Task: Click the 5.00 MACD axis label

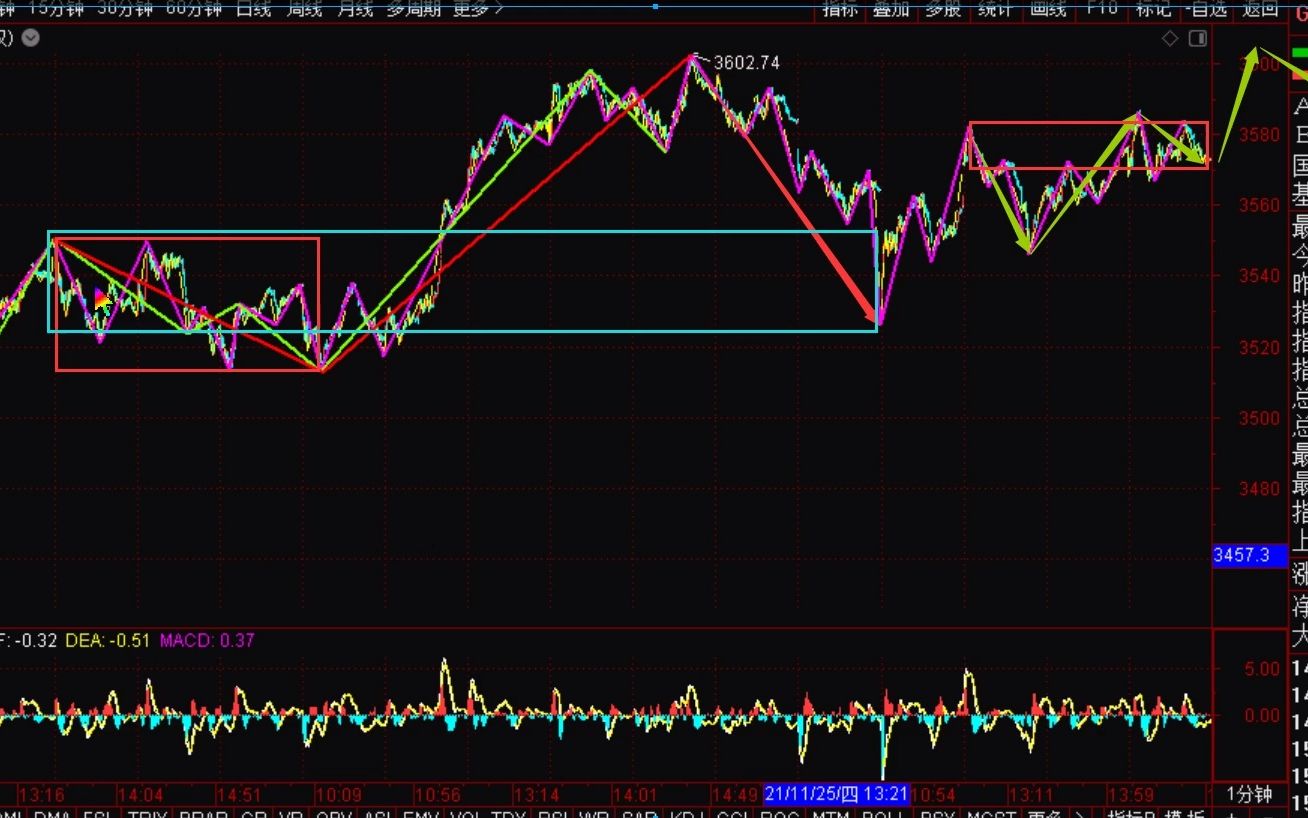Action: (1262, 668)
